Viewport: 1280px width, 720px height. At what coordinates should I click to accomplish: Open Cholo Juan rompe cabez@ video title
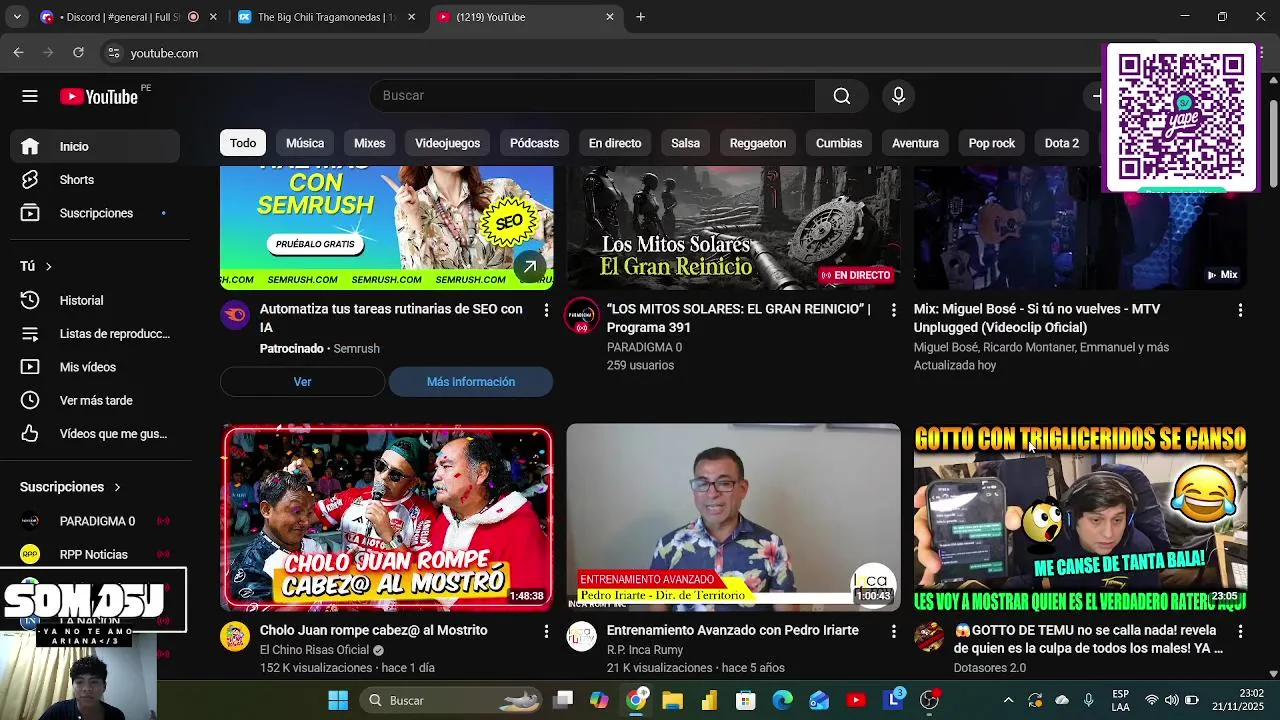coord(374,630)
